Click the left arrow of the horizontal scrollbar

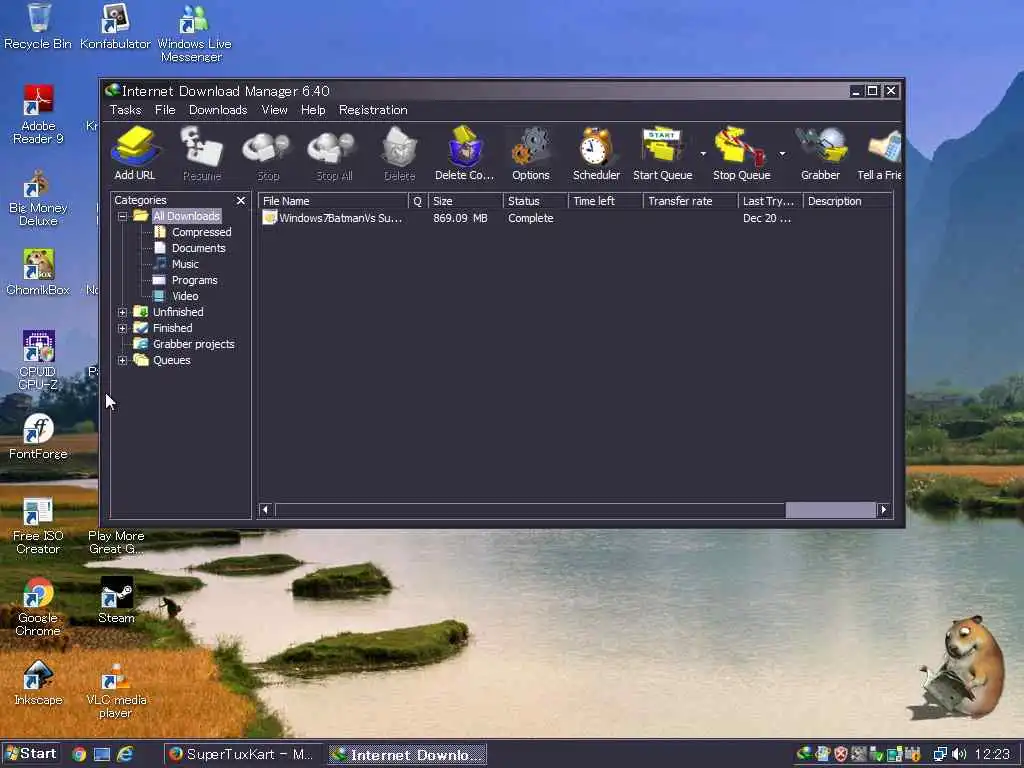pyautogui.click(x=265, y=509)
